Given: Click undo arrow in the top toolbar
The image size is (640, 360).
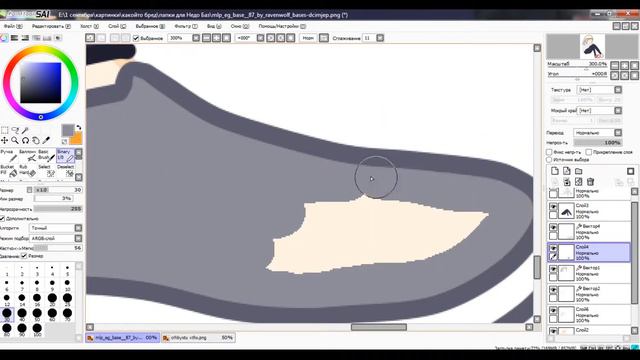Looking at the screenshot, I should (90, 38).
